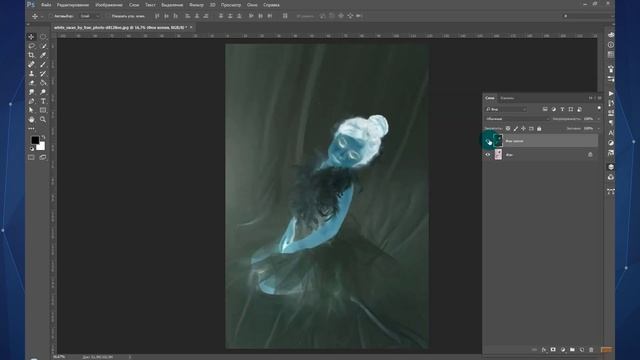Open the Layers (Слои) menu
The height and width of the screenshot is (360, 640).
click(x=134, y=5)
